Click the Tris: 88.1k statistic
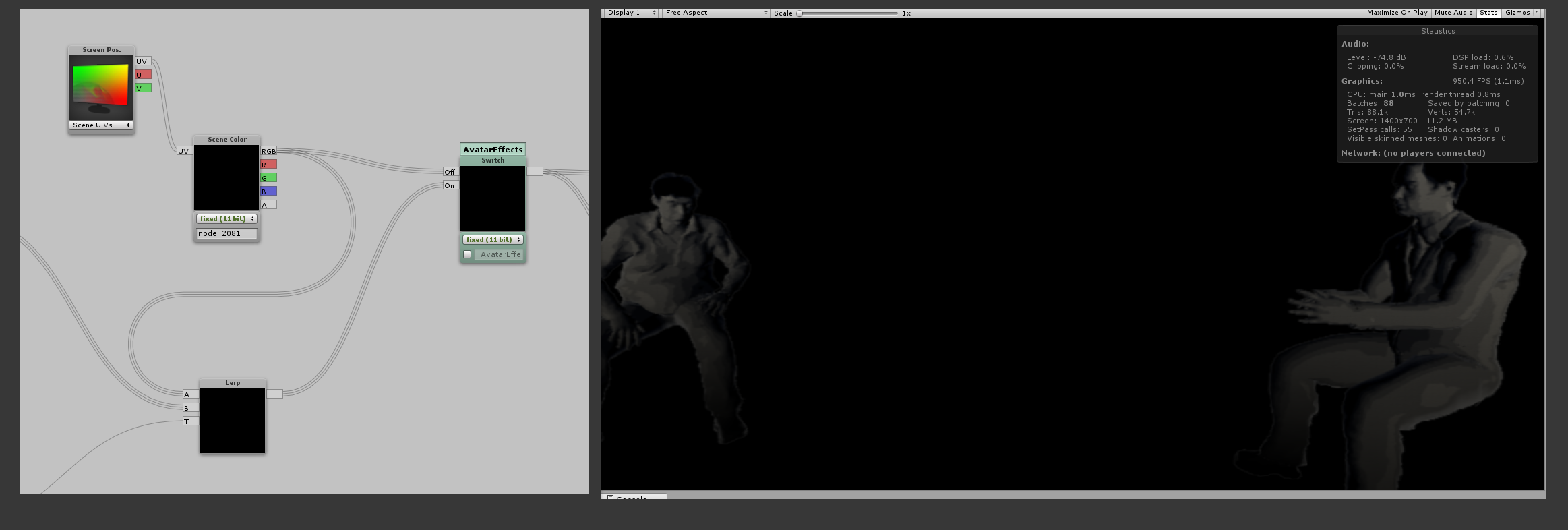Screen dimensions: 1568x530 1367,112
